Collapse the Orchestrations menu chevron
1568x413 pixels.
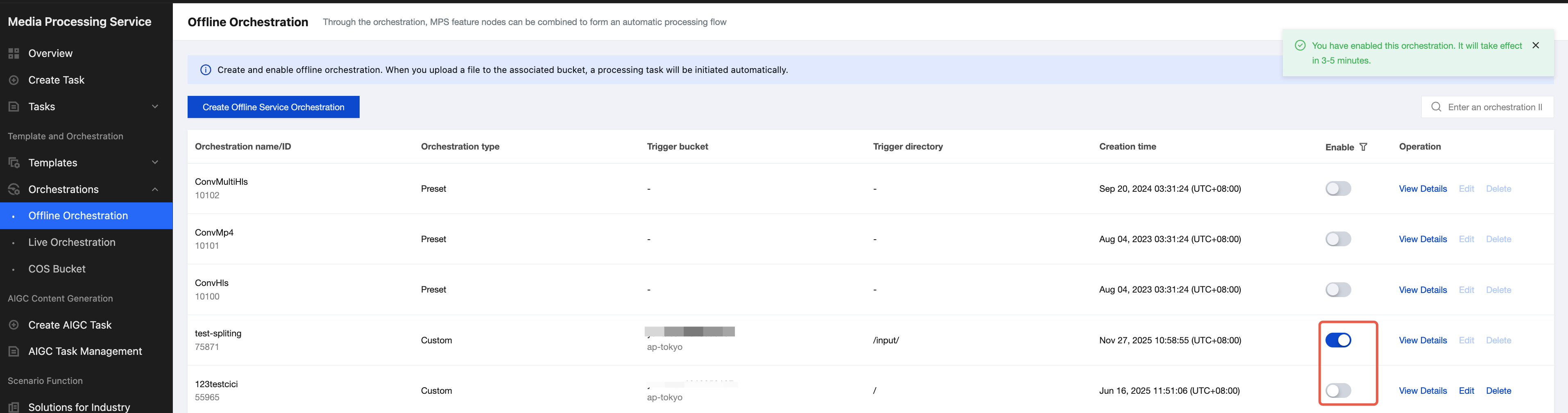[154, 189]
